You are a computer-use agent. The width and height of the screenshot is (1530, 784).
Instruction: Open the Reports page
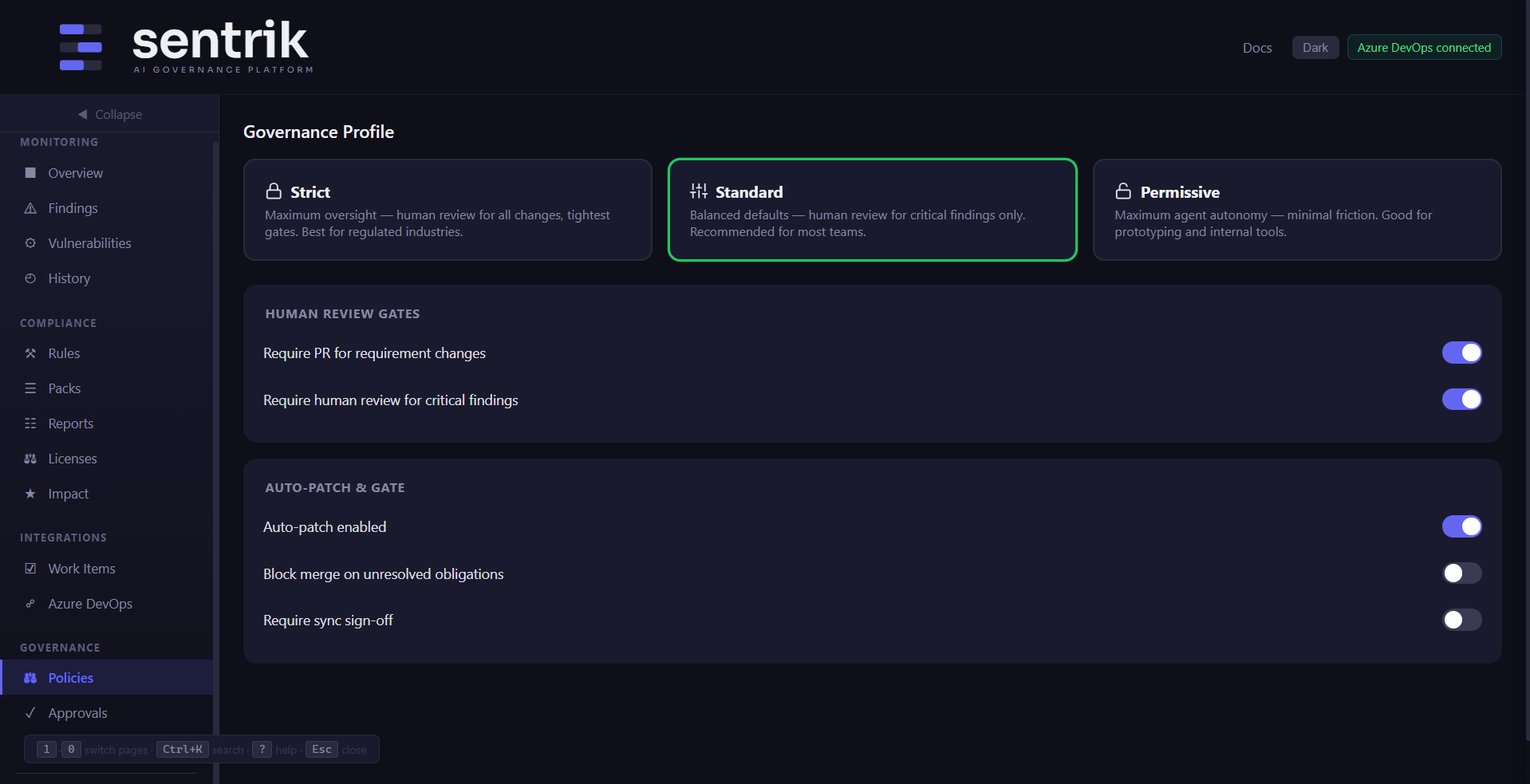[x=106, y=424]
